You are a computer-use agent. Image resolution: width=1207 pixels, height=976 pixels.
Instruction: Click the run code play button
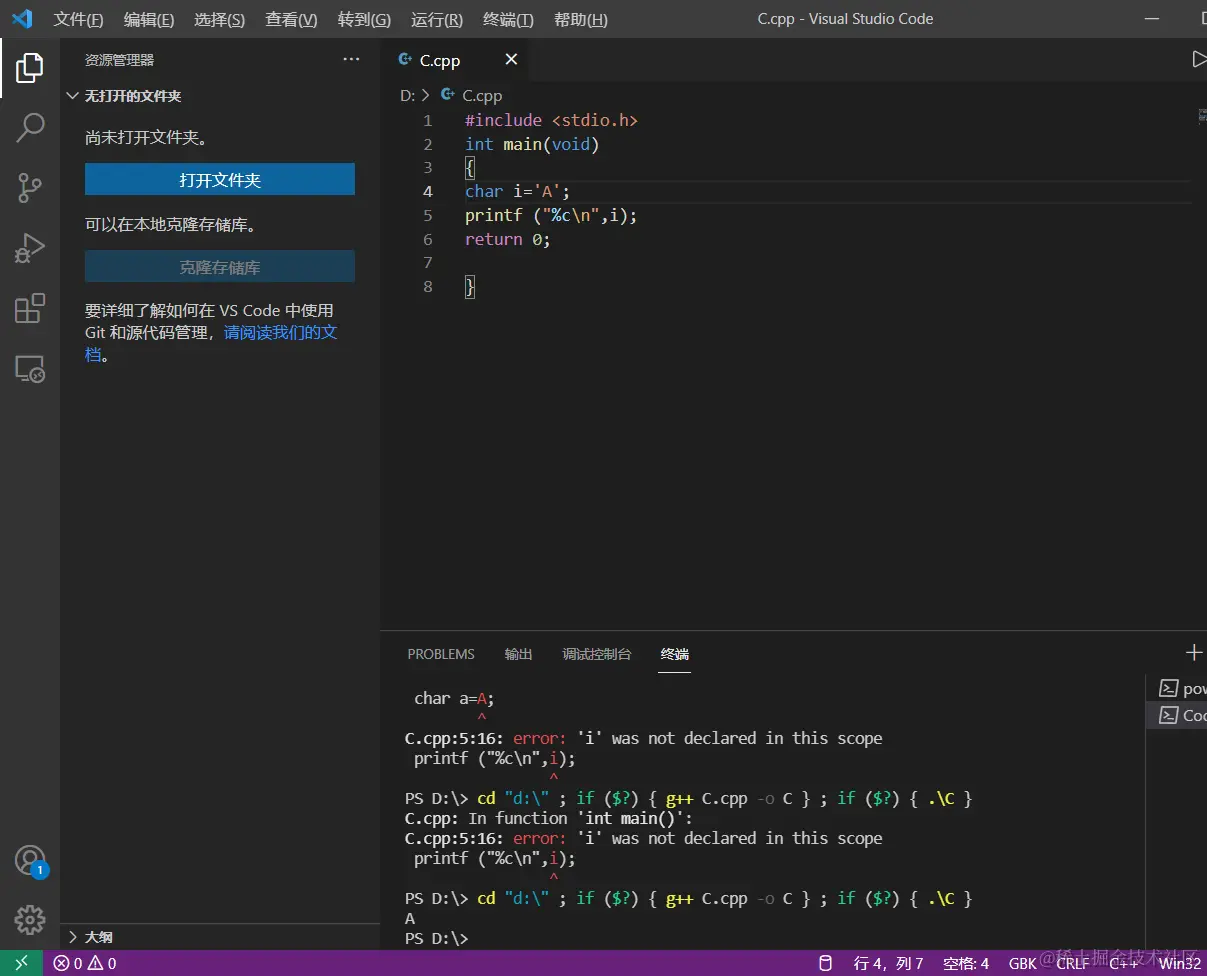[1198, 60]
